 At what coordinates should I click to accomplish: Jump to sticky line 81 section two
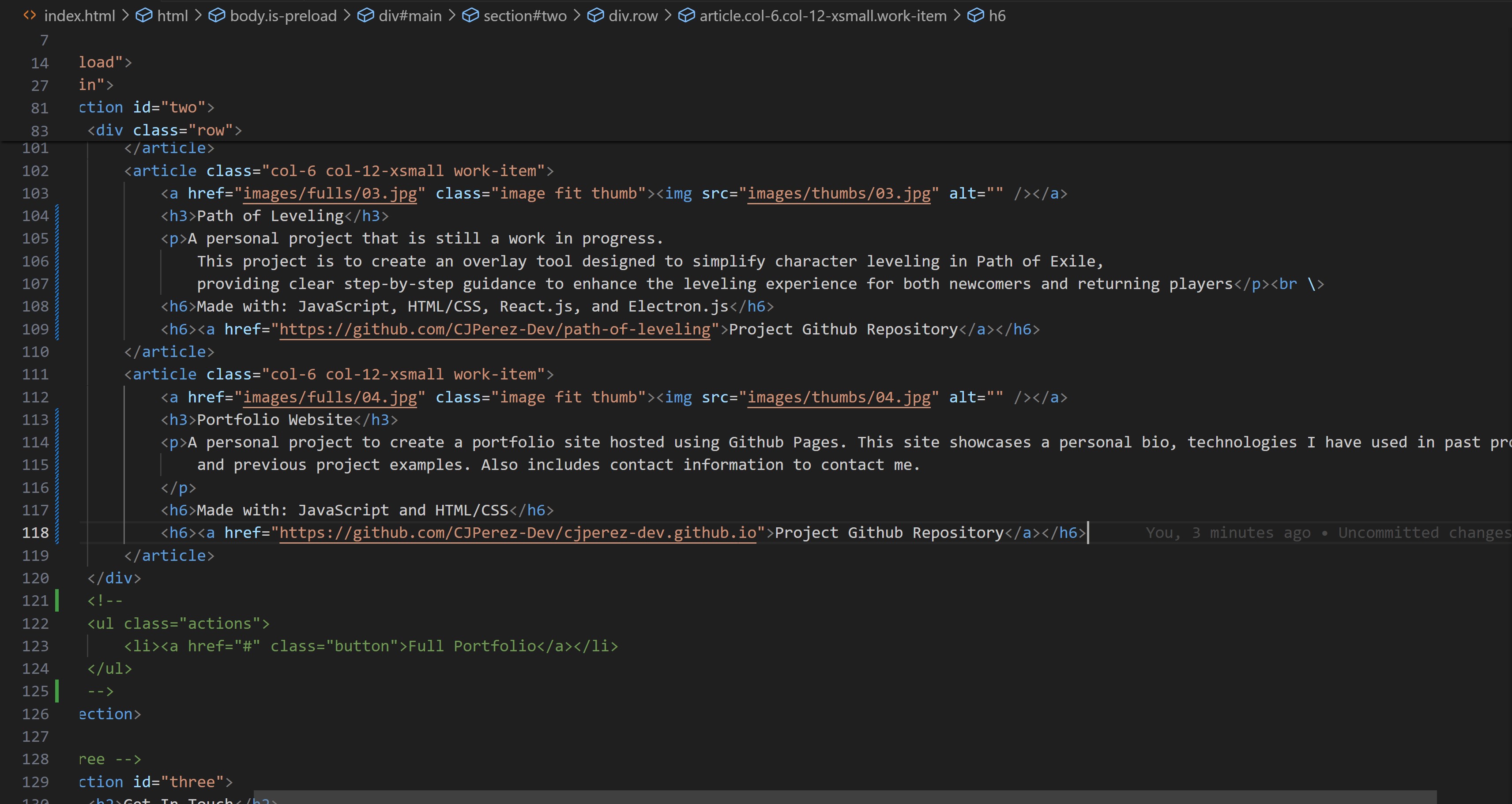(147, 107)
